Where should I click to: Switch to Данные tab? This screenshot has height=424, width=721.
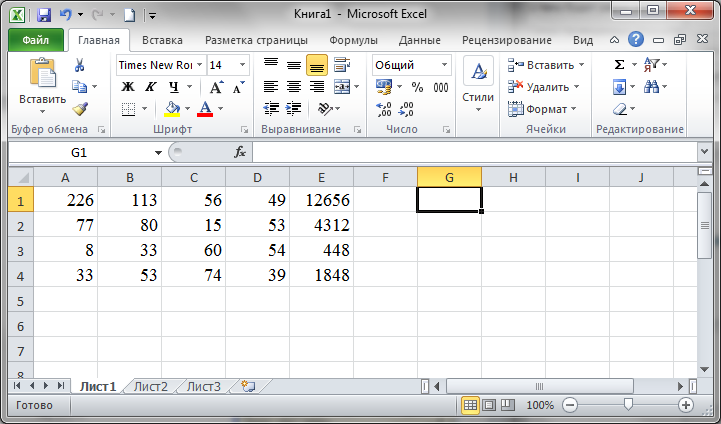pyautogui.click(x=419, y=40)
